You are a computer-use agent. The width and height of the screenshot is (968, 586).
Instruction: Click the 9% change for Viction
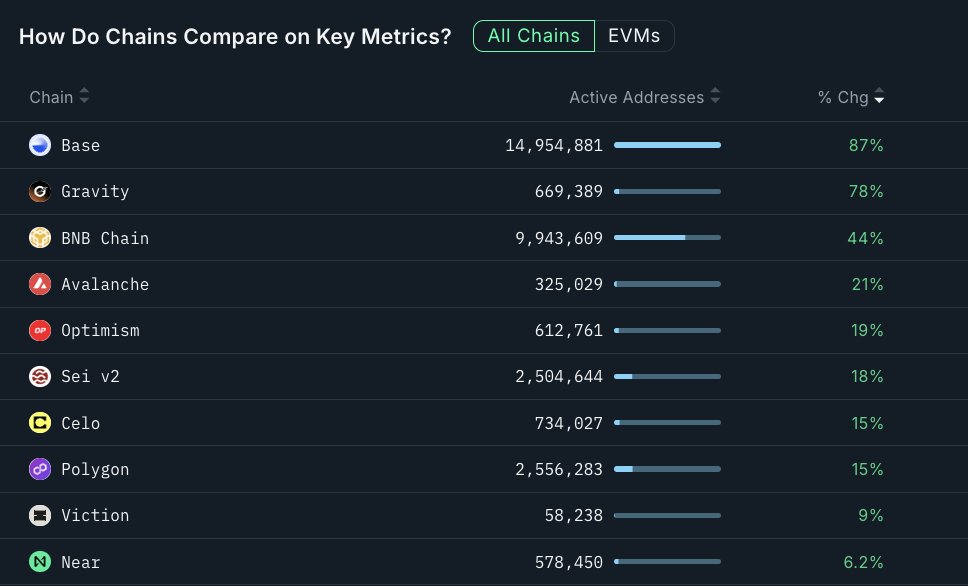pos(871,515)
